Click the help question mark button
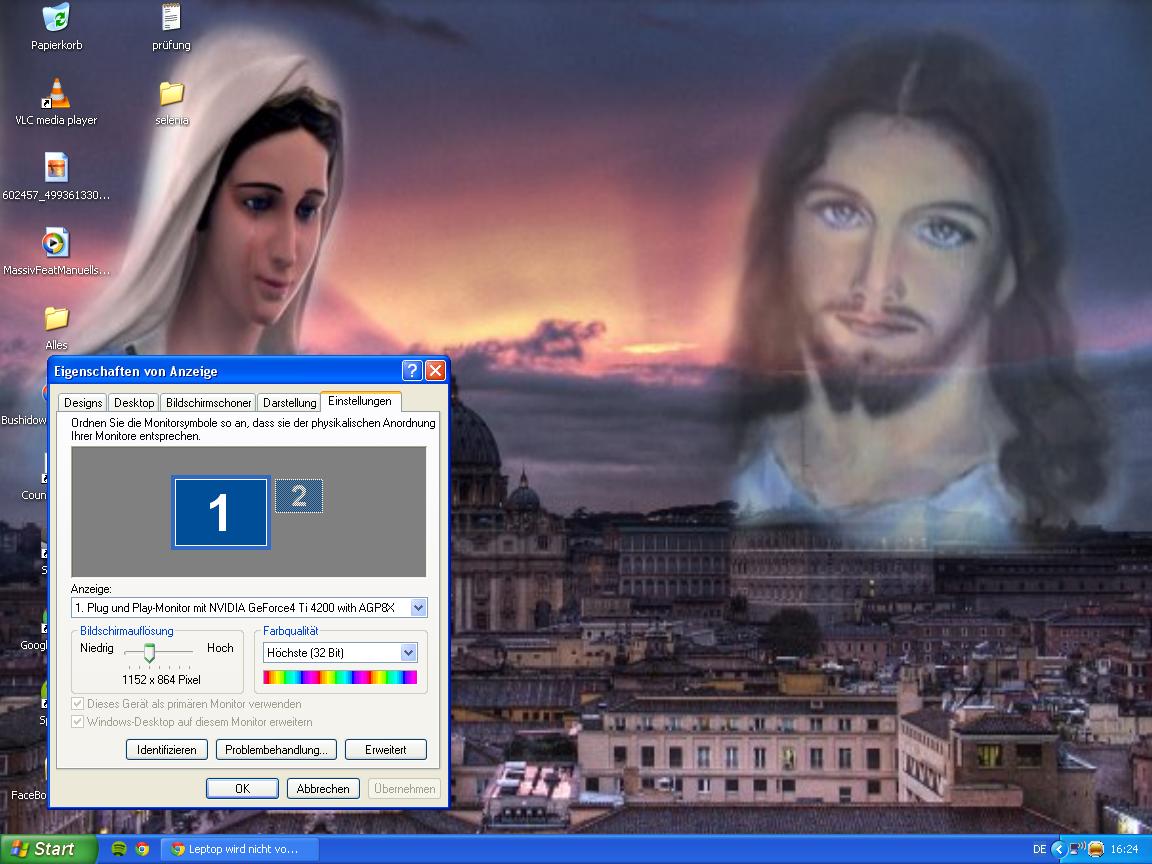Viewport: 1152px width, 864px height. 412,371
